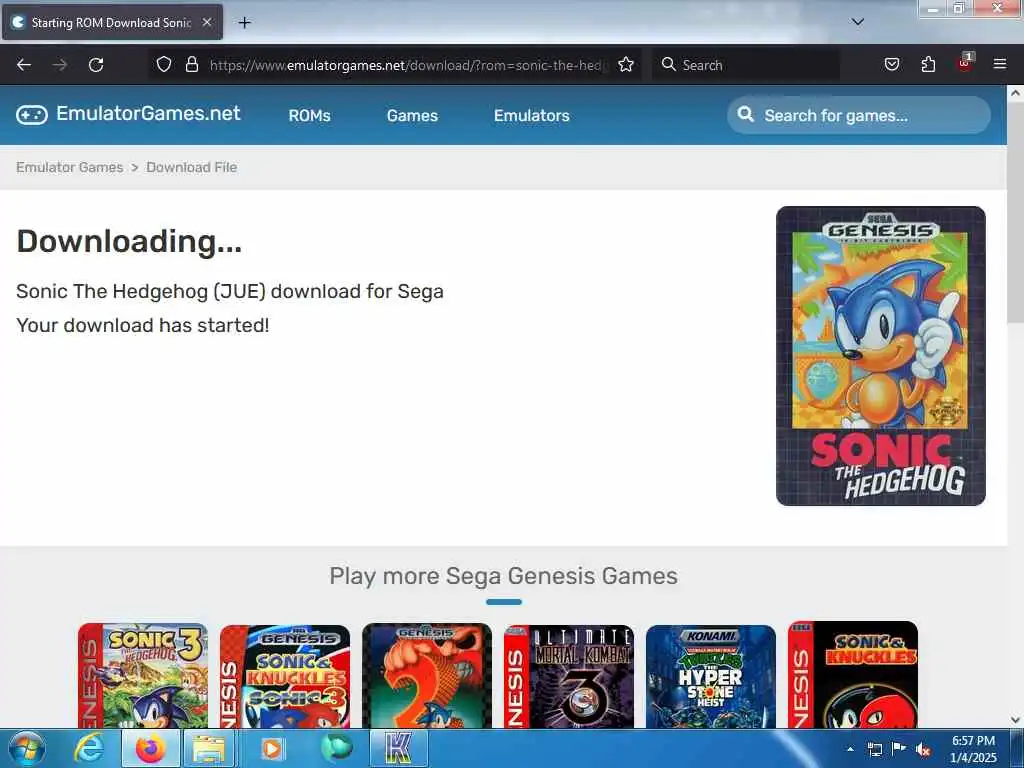The width and height of the screenshot is (1024, 768).
Task: Open the Hyper Stone Heist thumbnail
Action: tap(711, 676)
